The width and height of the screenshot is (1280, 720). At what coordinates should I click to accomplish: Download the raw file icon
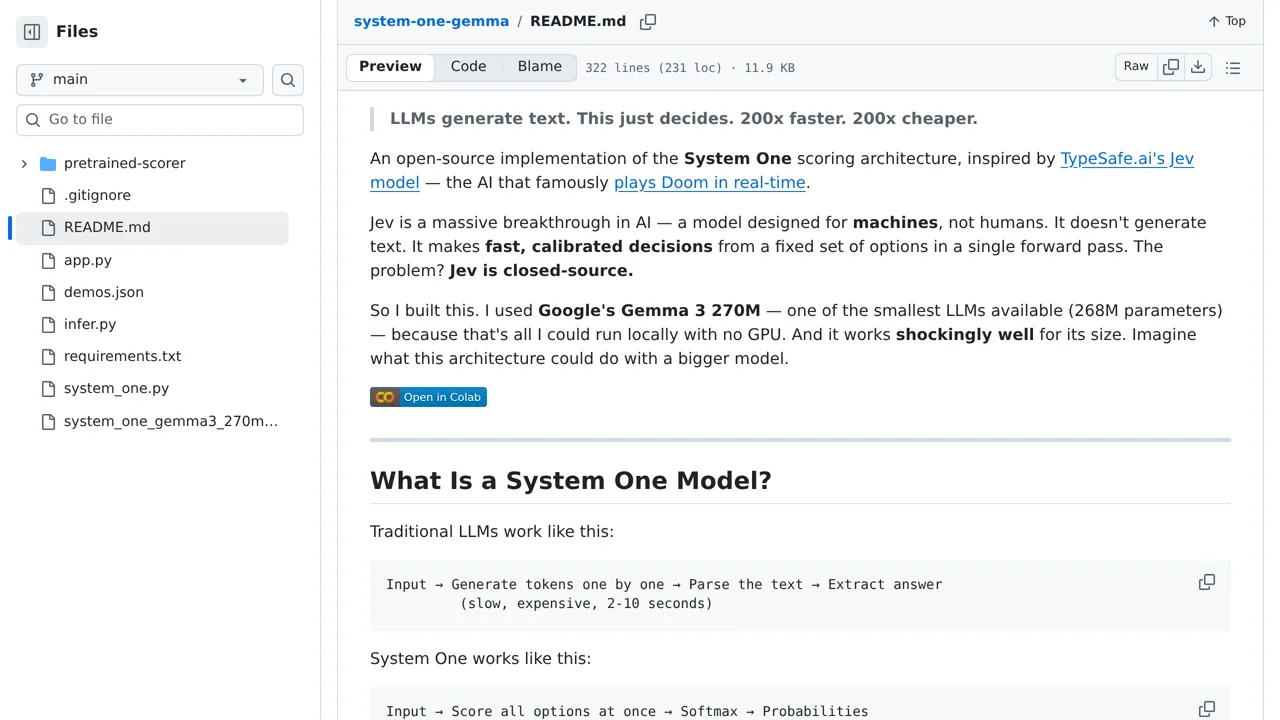pyautogui.click(x=1198, y=67)
